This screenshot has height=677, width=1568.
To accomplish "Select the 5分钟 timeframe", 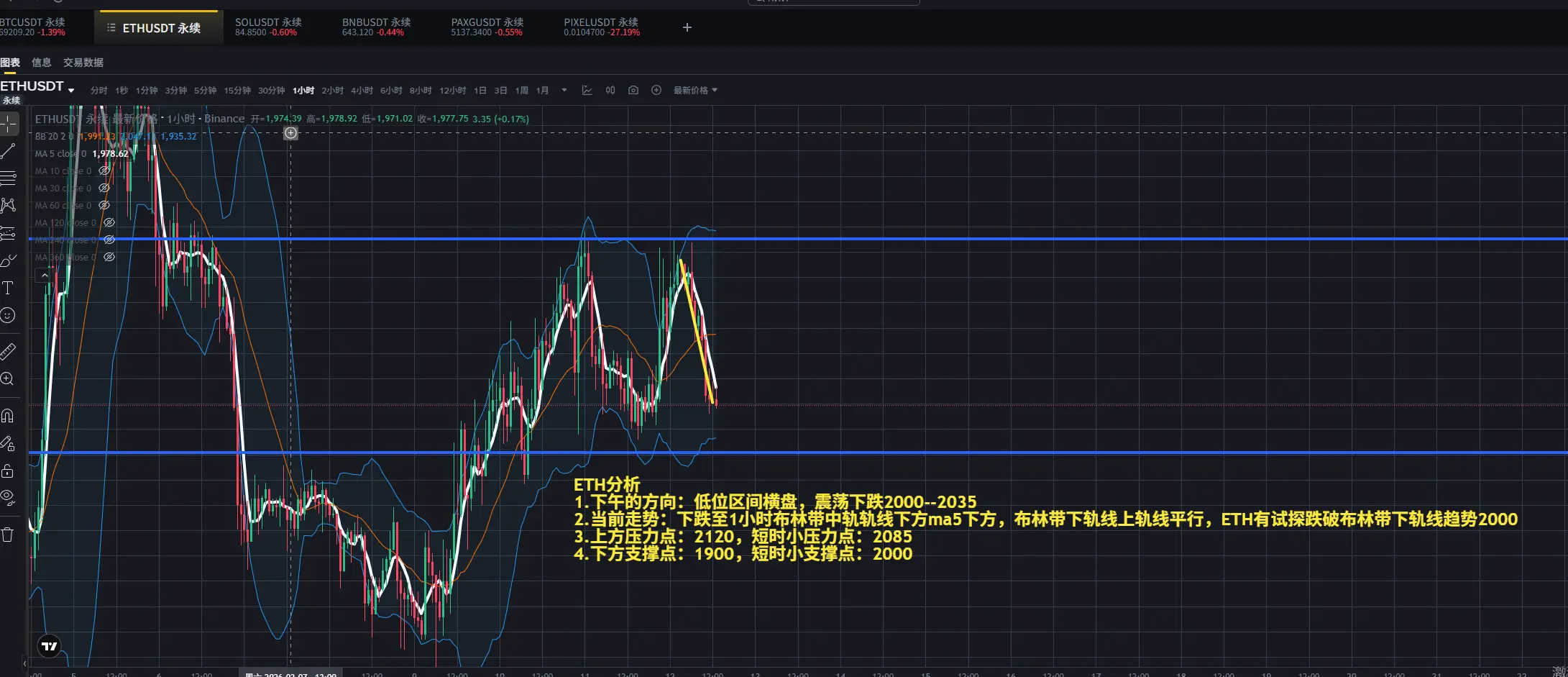I will coord(206,90).
